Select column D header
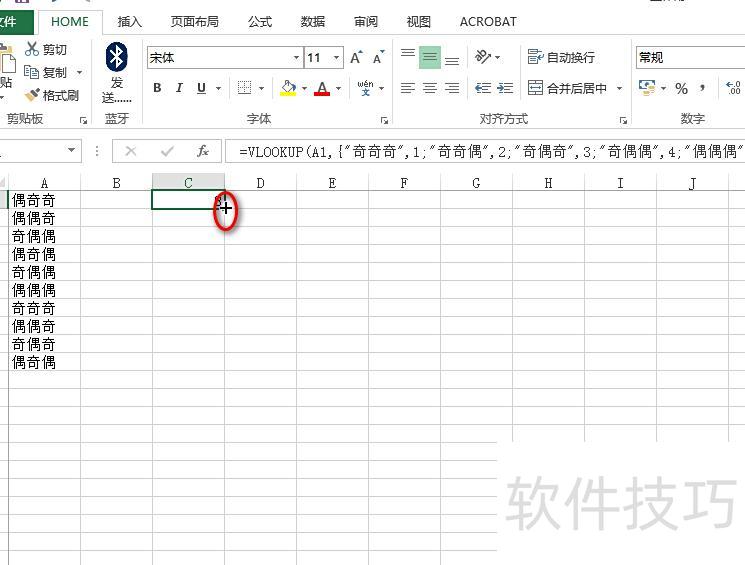Image resolution: width=745 pixels, height=565 pixels. click(260, 183)
